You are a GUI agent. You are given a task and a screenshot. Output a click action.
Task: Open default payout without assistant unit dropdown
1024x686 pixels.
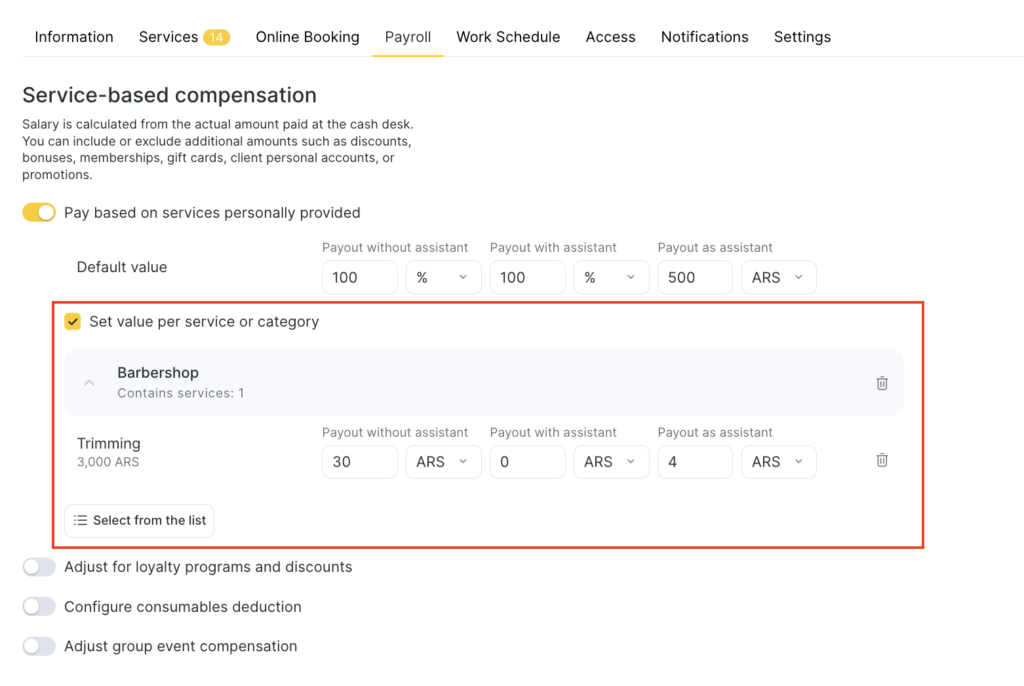tap(443, 278)
